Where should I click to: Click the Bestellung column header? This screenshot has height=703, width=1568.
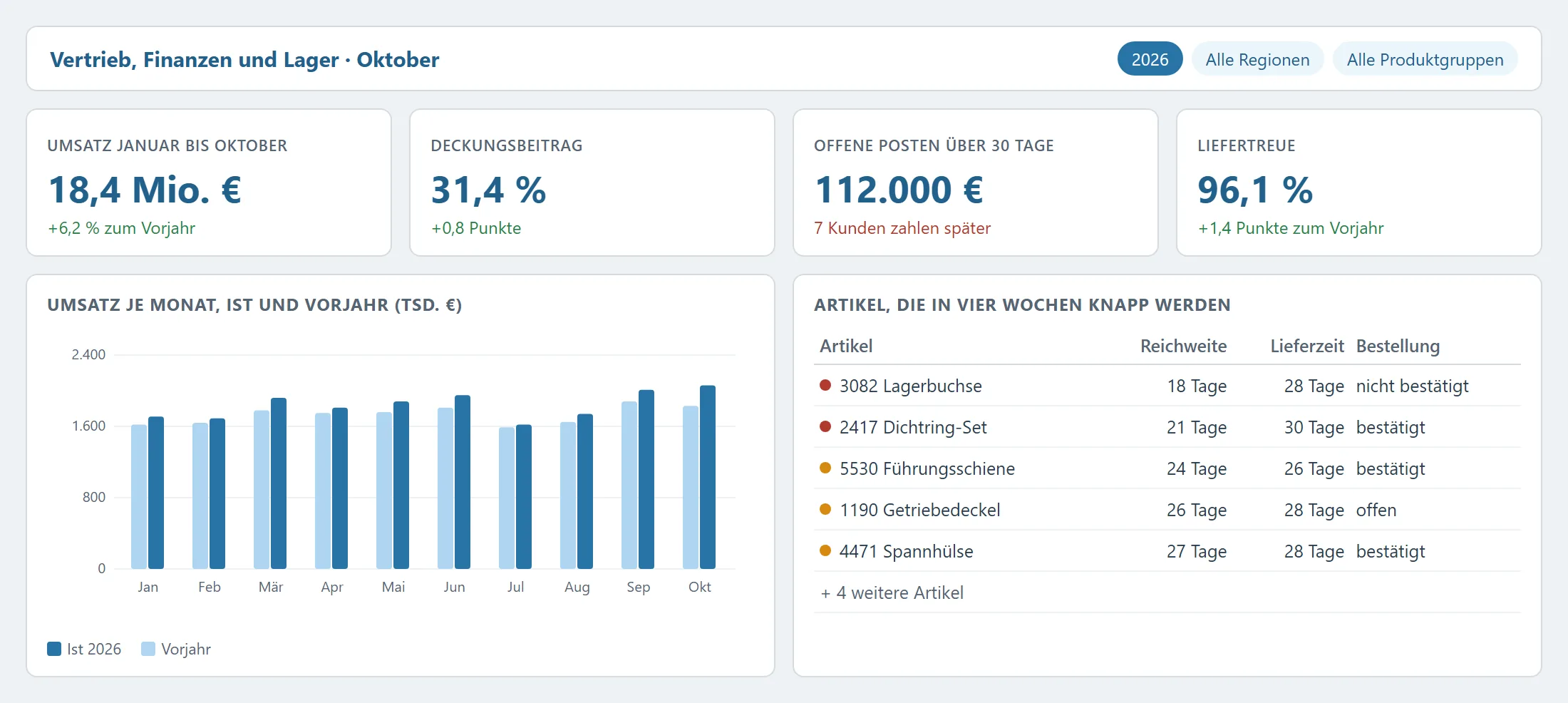coord(1398,346)
